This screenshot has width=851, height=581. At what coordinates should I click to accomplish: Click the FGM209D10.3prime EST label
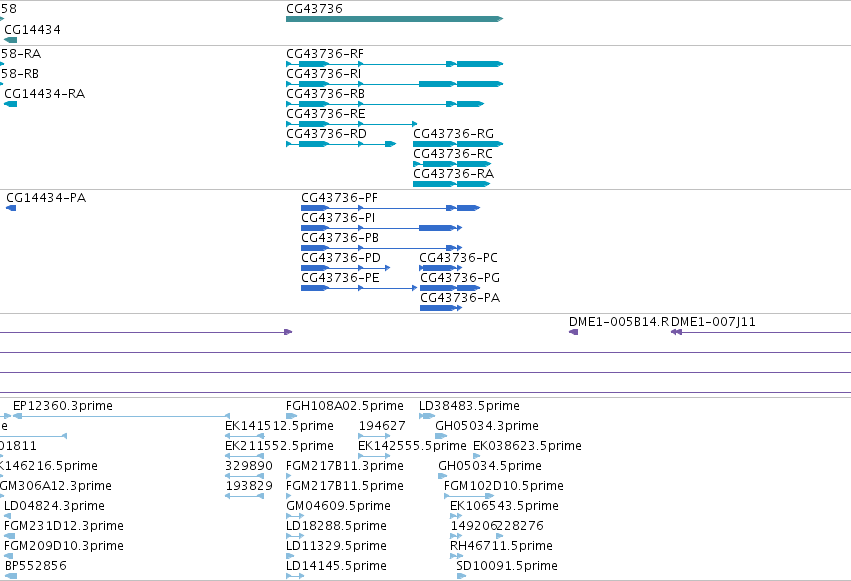click(63, 547)
